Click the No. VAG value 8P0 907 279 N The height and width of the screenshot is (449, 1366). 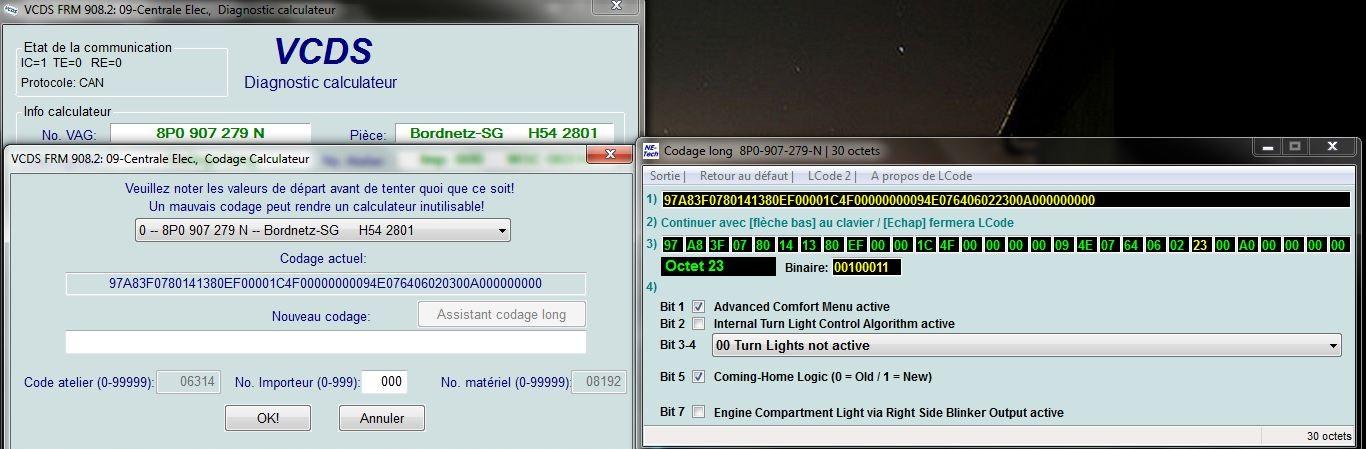(x=210, y=133)
